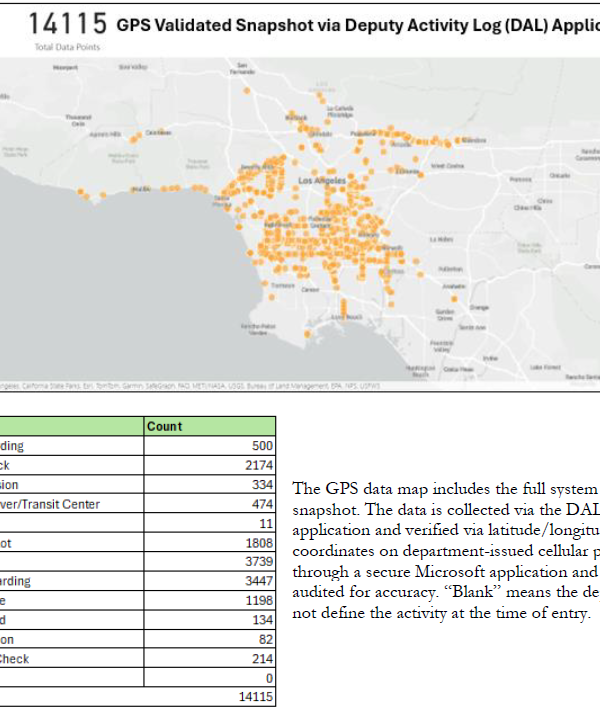Click the large 14115 headline number
Image resolution: width=600 pixels, height=711 pixels.
pyautogui.click(x=68, y=24)
